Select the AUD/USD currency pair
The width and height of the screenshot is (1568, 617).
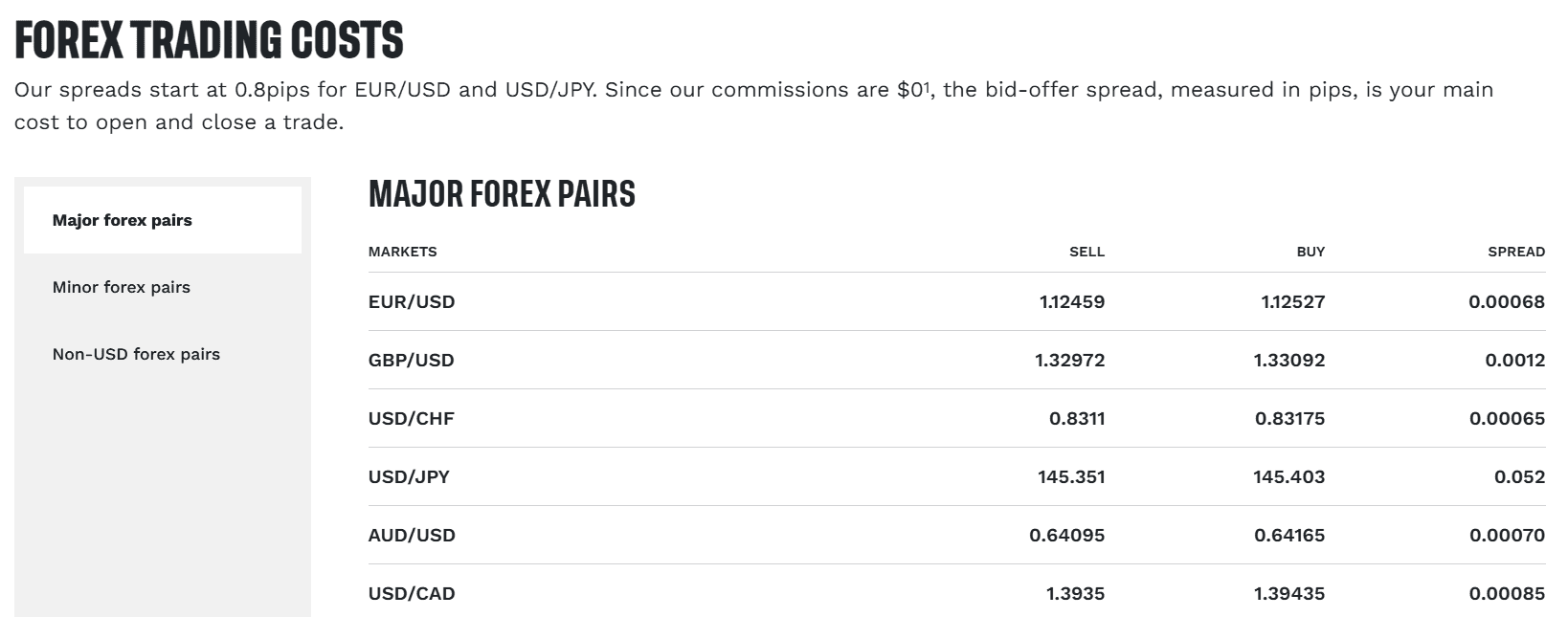(412, 535)
